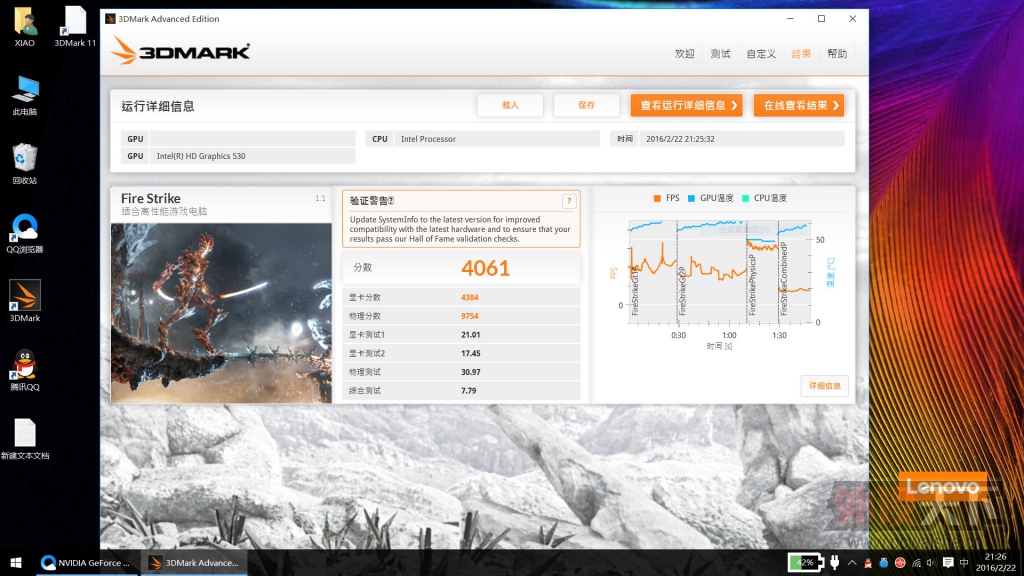The width and height of the screenshot is (1024, 576).
Task: Click the 显卡测试1 value 21.01
Action: (x=470, y=335)
